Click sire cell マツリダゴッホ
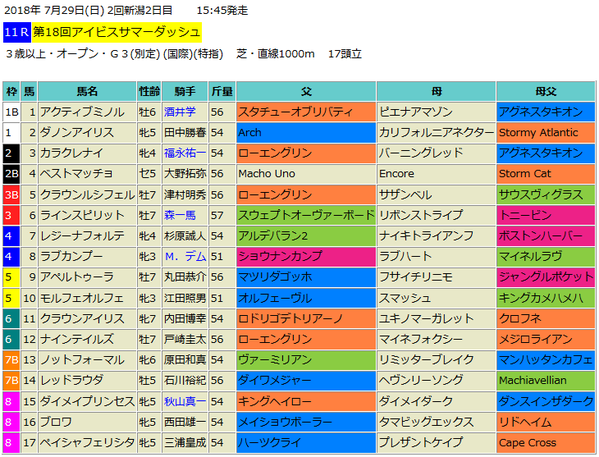 pyautogui.click(x=306, y=277)
